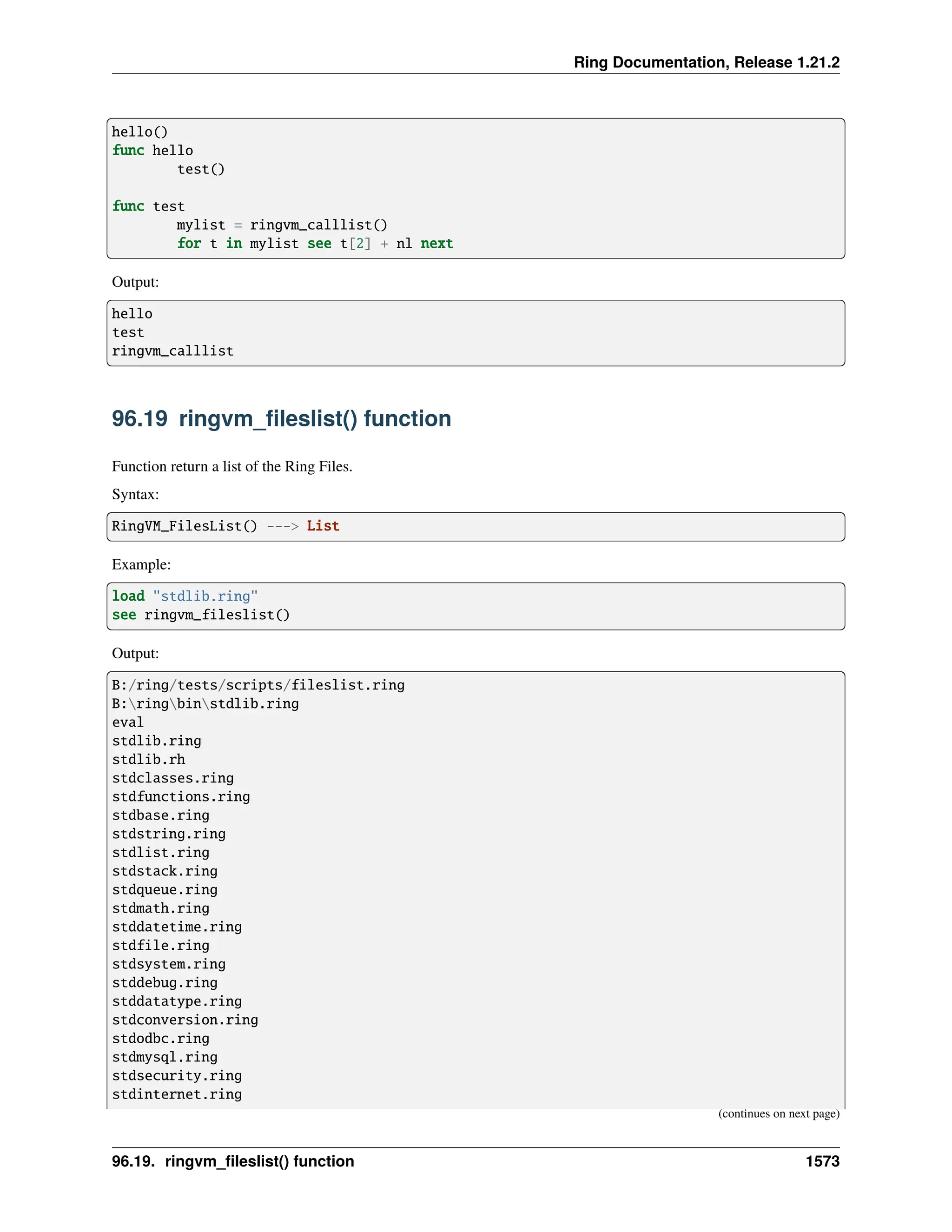Viewport: 952px width, 1232px height.
Task: Click the 'stdconversion.ring' output entry
Action: [x=185, y=1020]
